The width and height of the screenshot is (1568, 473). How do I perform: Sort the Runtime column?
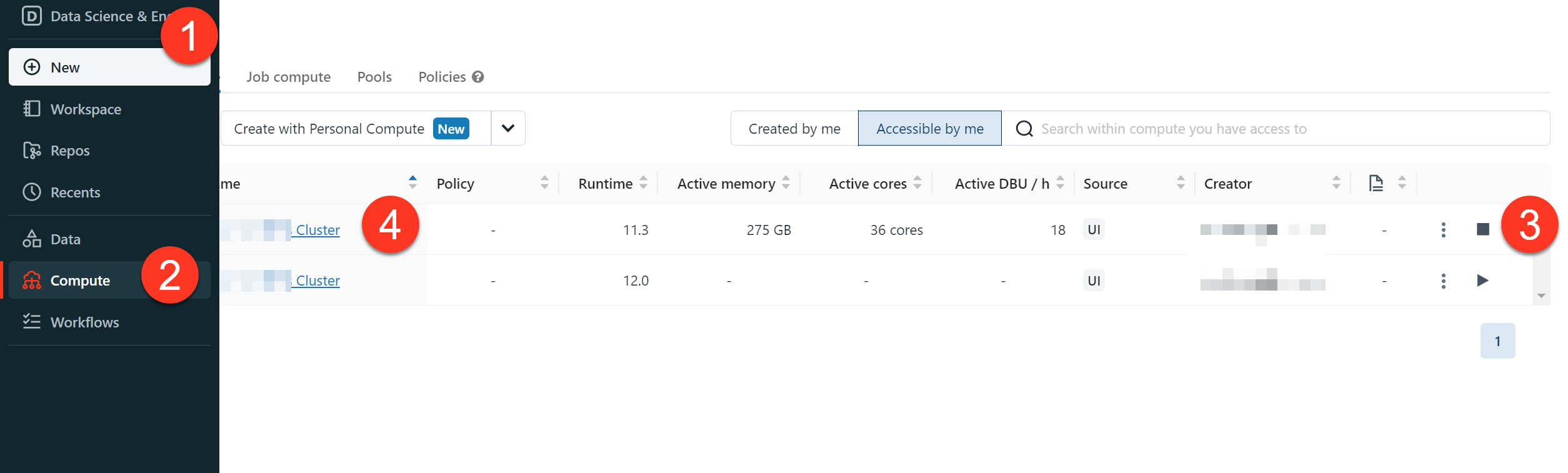tap(644, 182)
